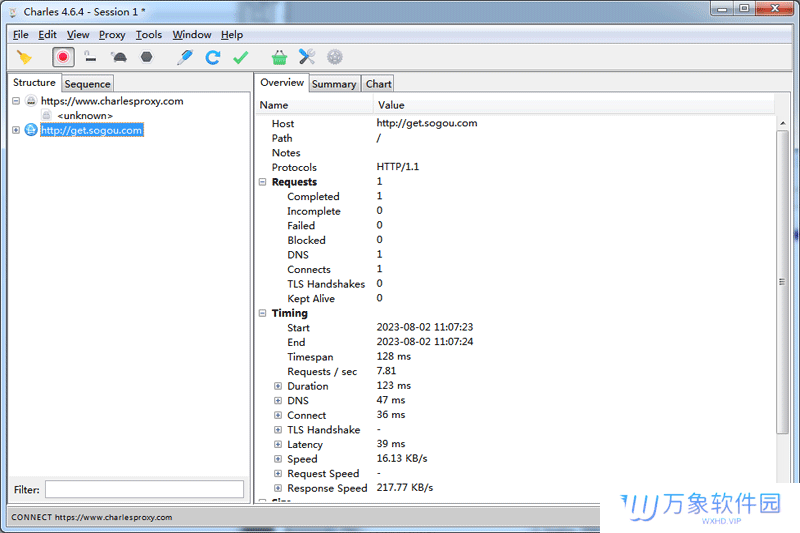Select the Host value http://get.sogou.com

(427, 123)
